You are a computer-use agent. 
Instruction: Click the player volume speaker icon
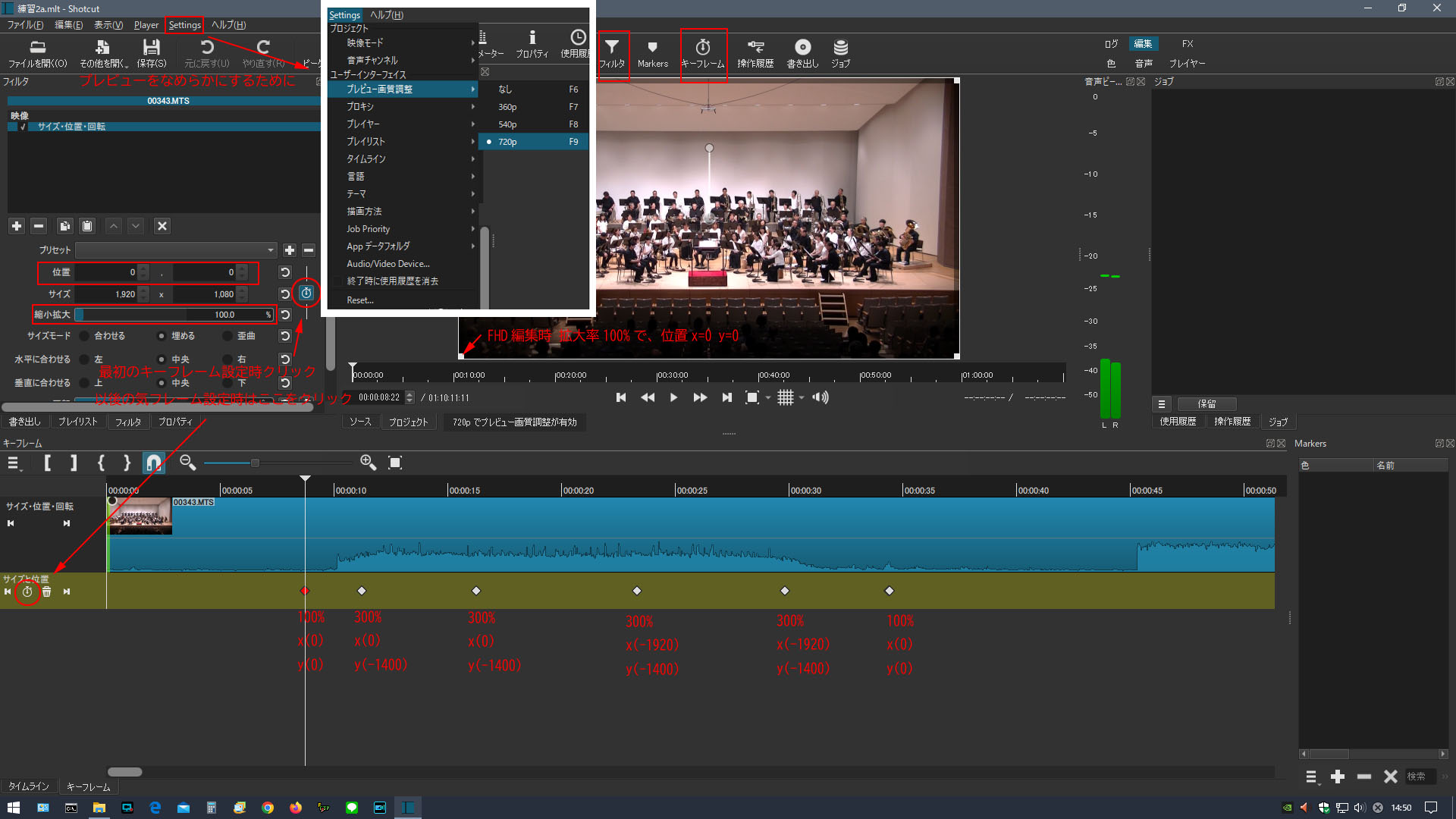click(x=821, y=397)
